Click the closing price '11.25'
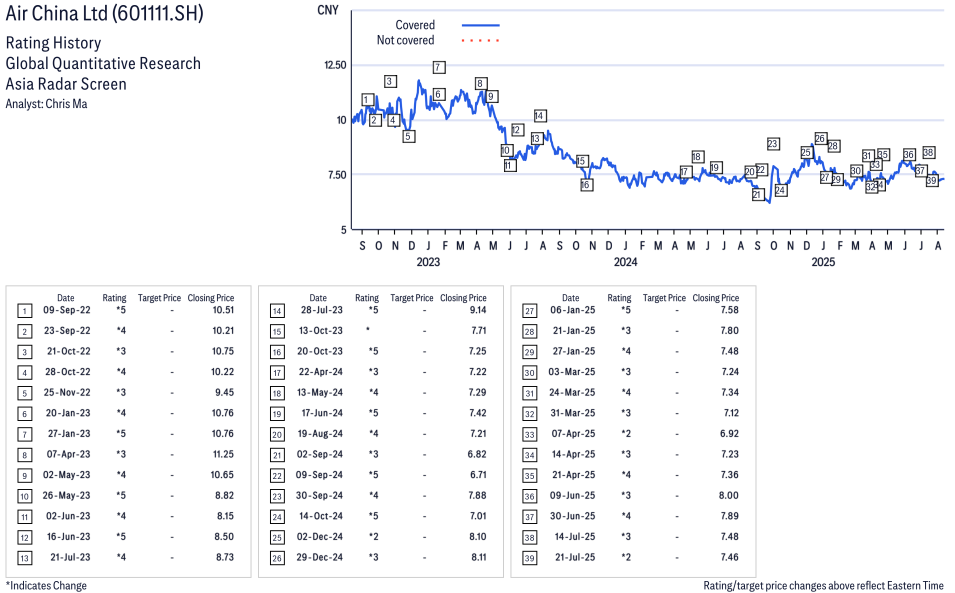 (x=223, y=455)
